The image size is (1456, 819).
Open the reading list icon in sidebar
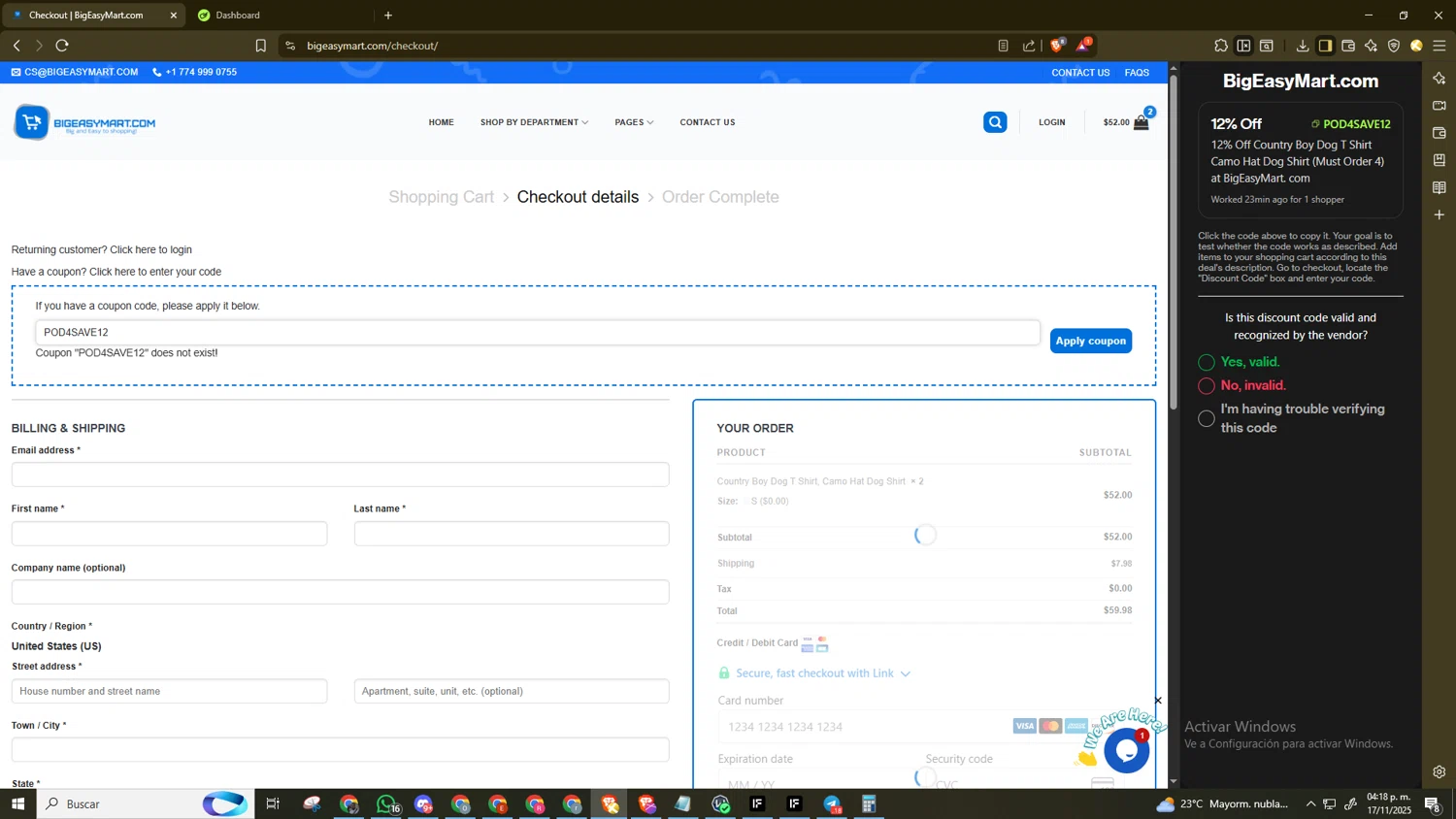click(1439, 187)
